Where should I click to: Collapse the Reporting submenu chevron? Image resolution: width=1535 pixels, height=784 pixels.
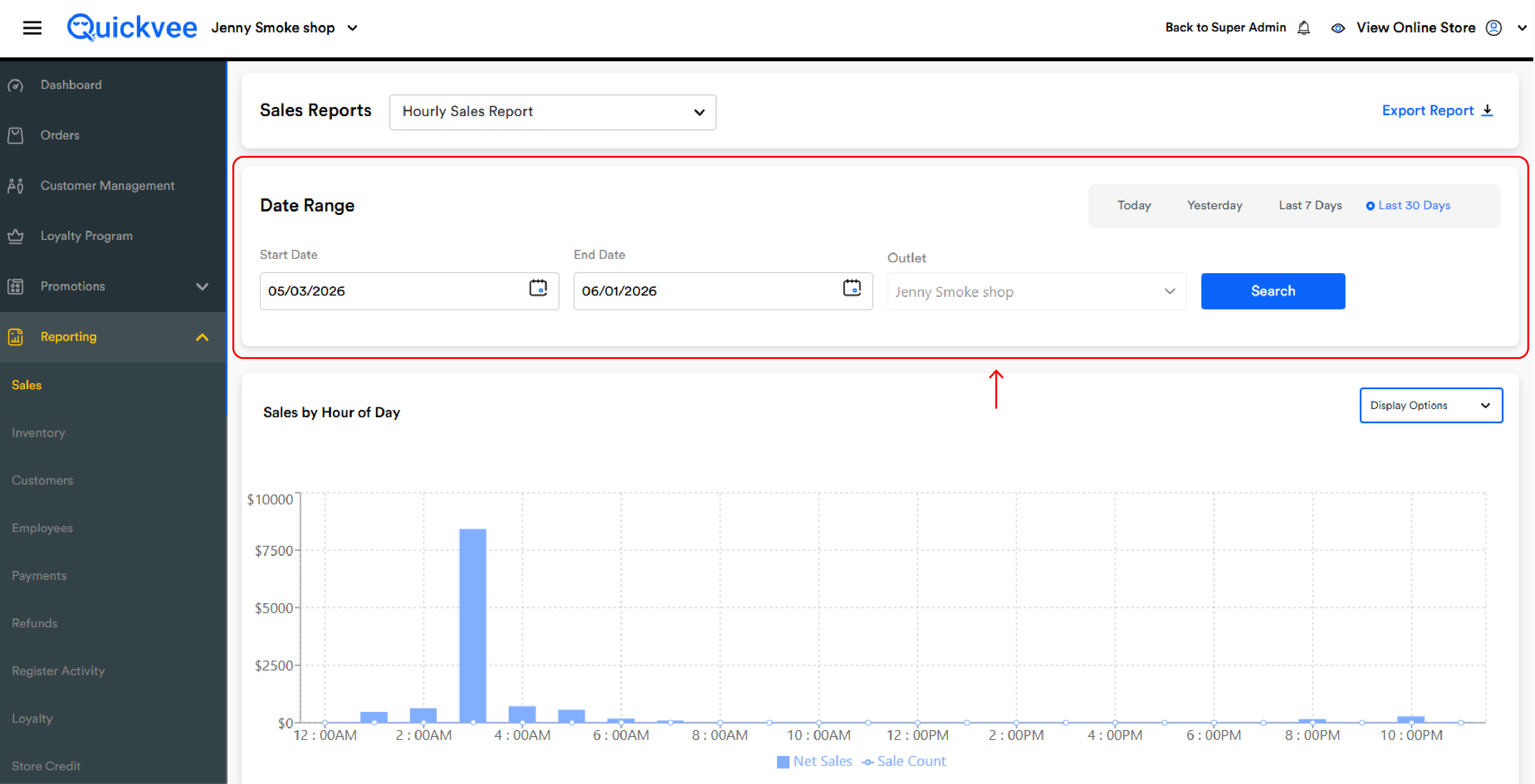coord(202,337)
